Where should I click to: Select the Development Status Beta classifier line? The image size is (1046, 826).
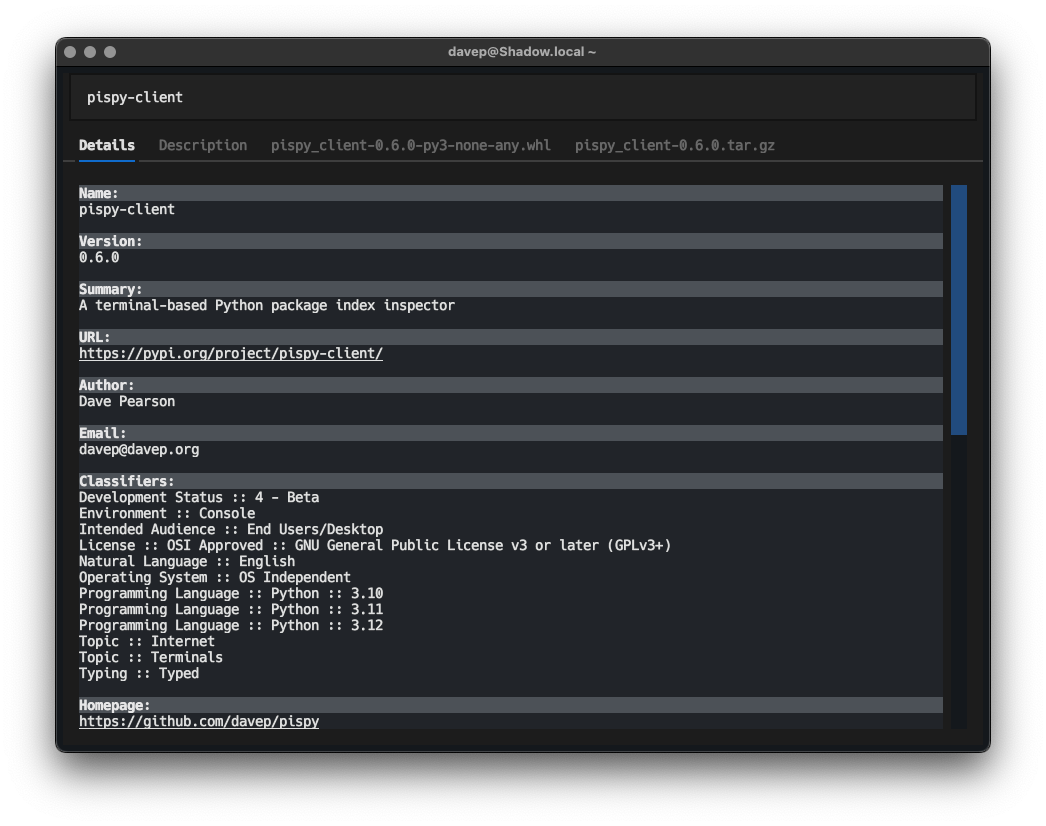[199, 497]
